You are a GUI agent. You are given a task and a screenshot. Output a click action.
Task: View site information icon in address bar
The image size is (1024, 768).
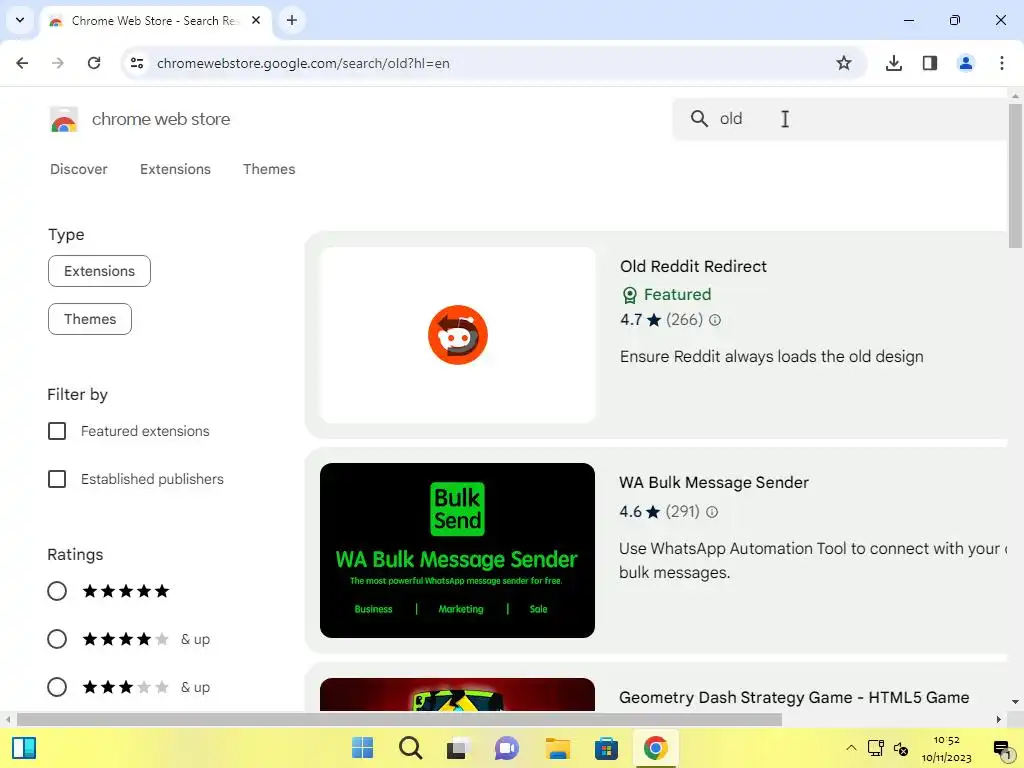point(137,63)
